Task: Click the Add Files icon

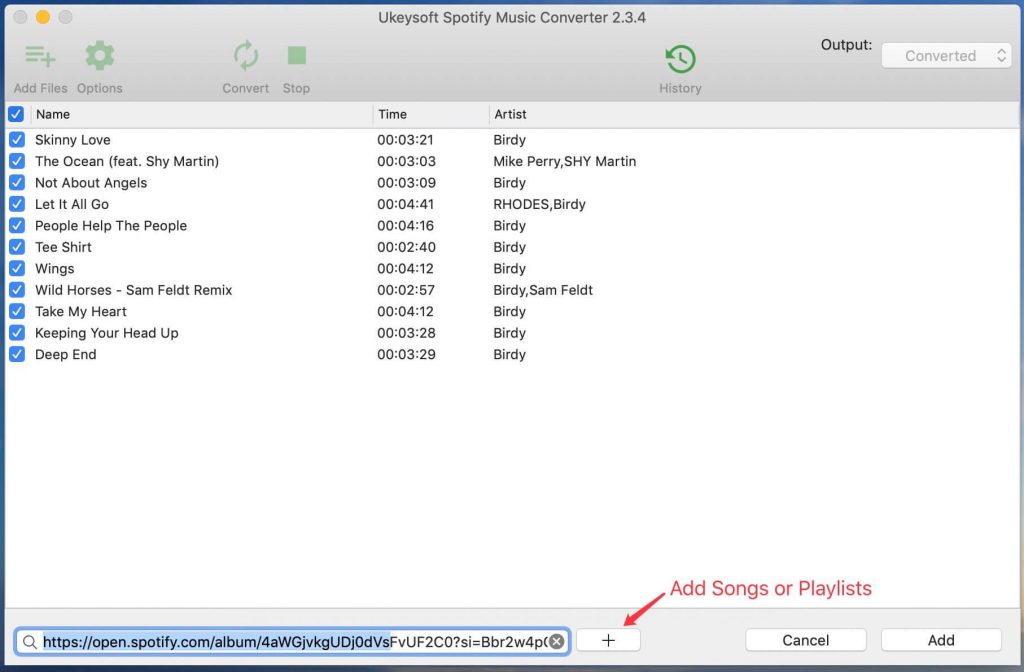Action: pos(40,56)
